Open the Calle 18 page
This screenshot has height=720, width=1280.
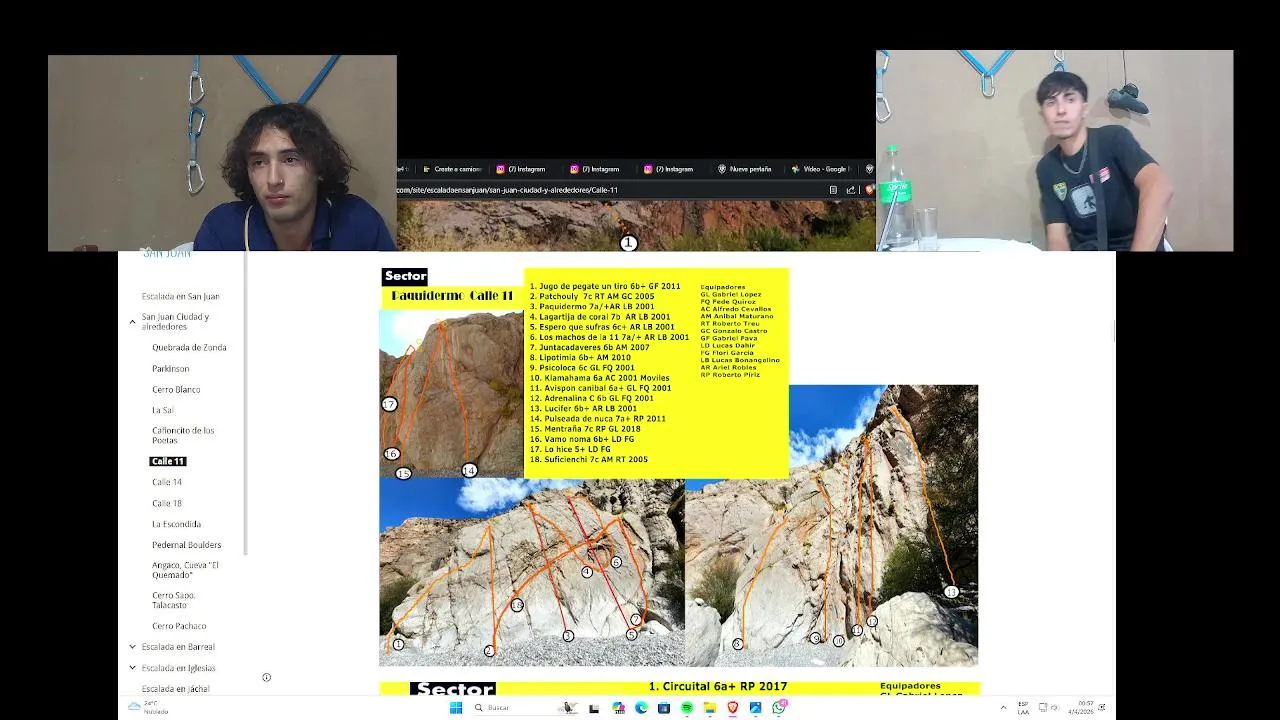coord(167,503)
